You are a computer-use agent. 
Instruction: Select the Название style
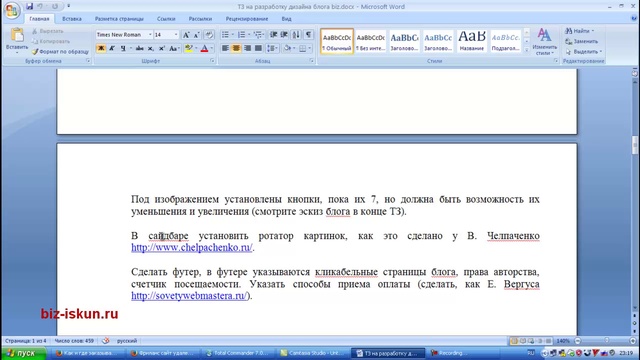472,41
